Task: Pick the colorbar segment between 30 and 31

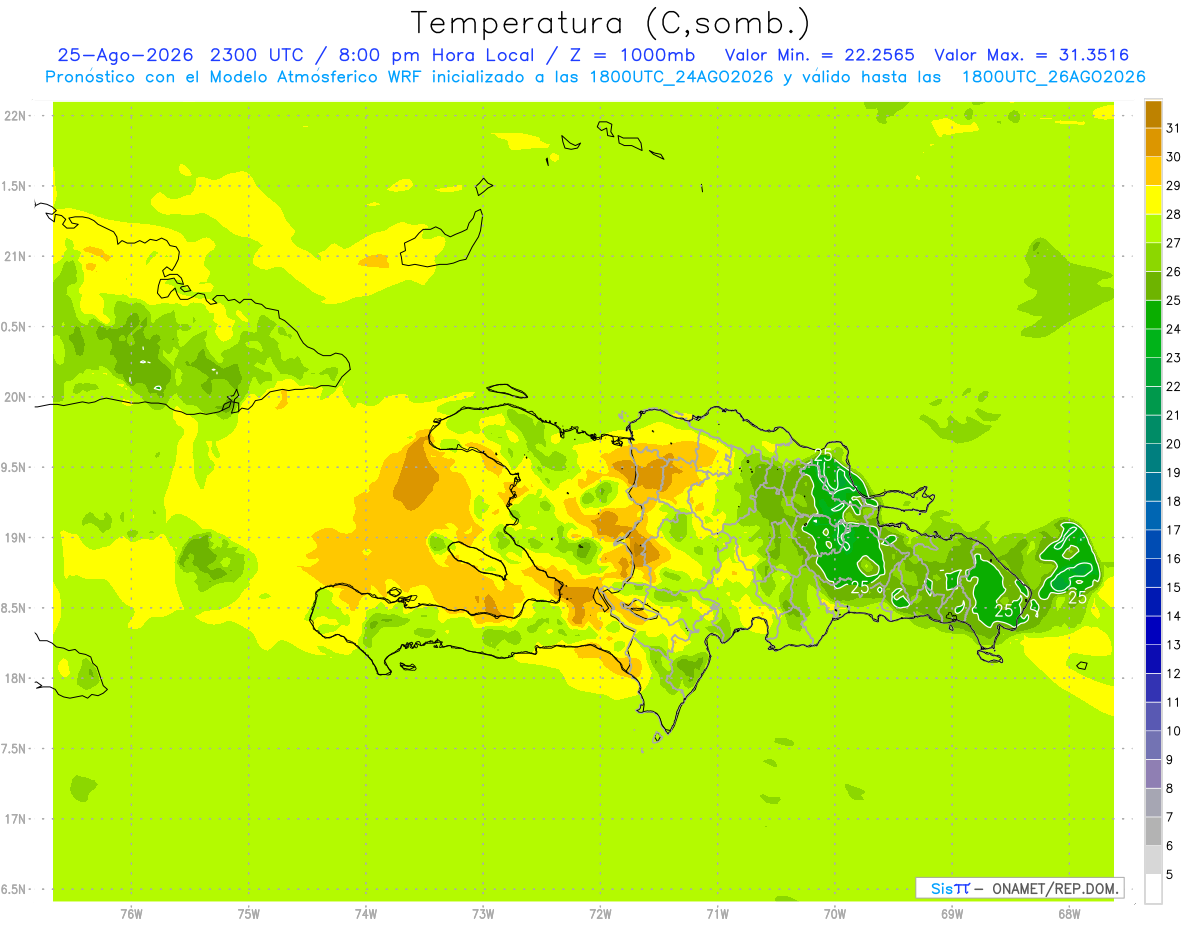Action: (x=1153, y=143)
